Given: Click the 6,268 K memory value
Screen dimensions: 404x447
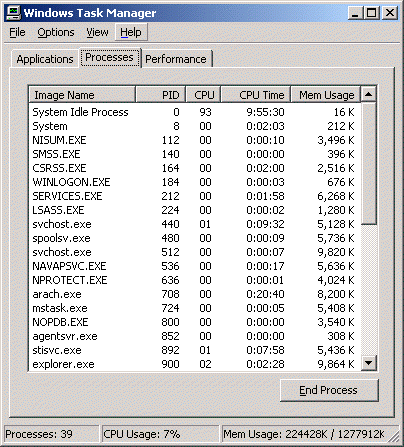Looking at the screenshot, I should (336, 196).
